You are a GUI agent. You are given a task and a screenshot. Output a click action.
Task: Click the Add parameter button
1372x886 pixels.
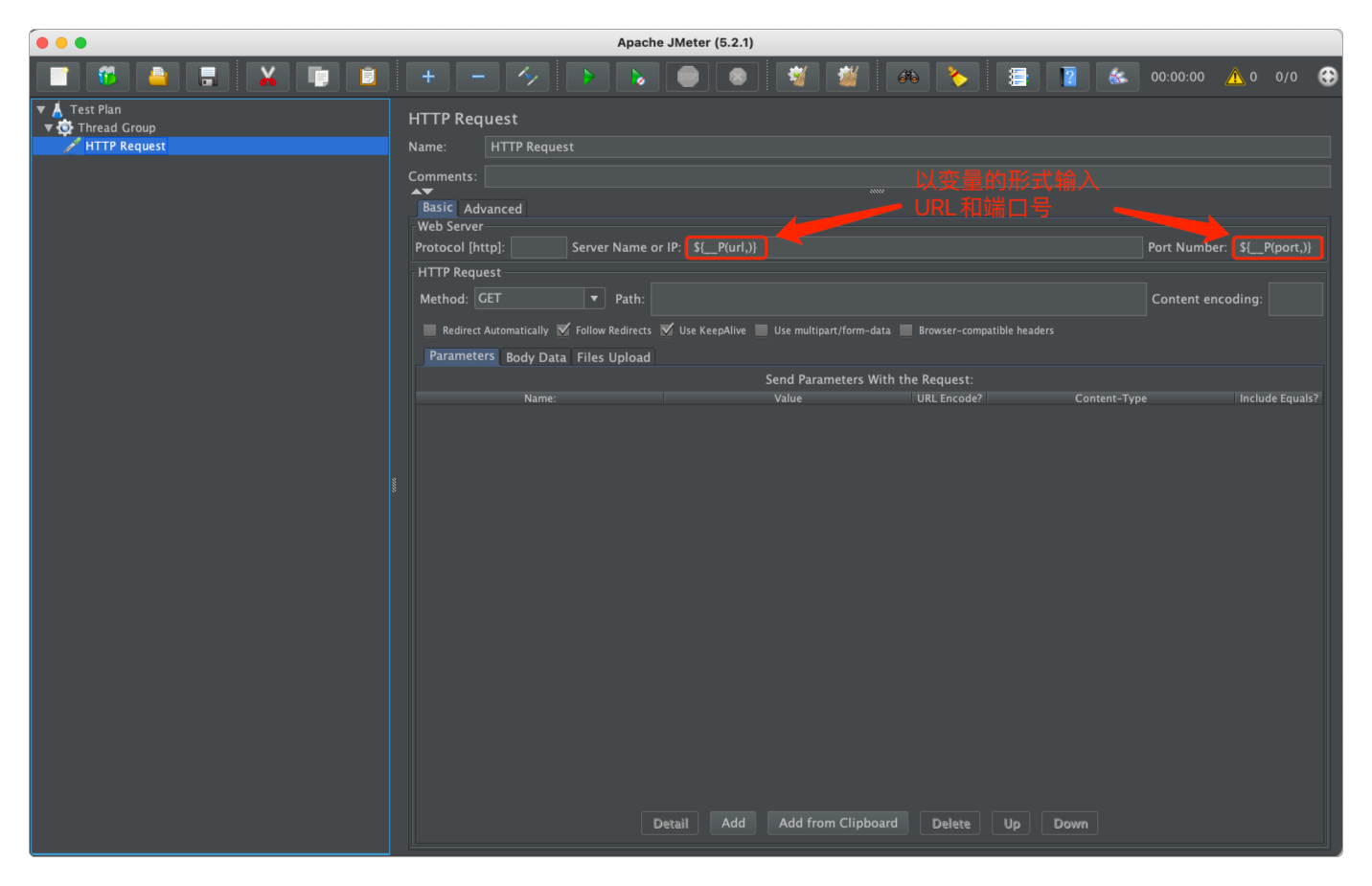(x=733, y=823)
